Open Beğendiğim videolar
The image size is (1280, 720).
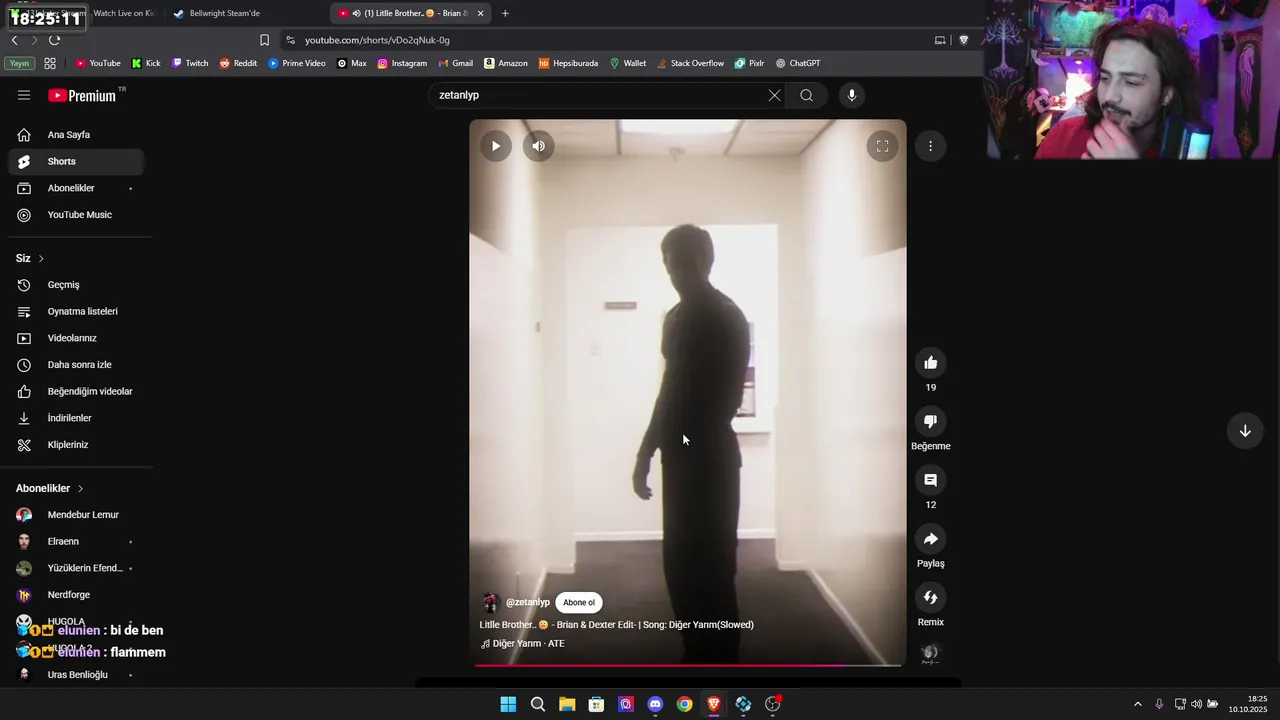[x=75, y=391]
